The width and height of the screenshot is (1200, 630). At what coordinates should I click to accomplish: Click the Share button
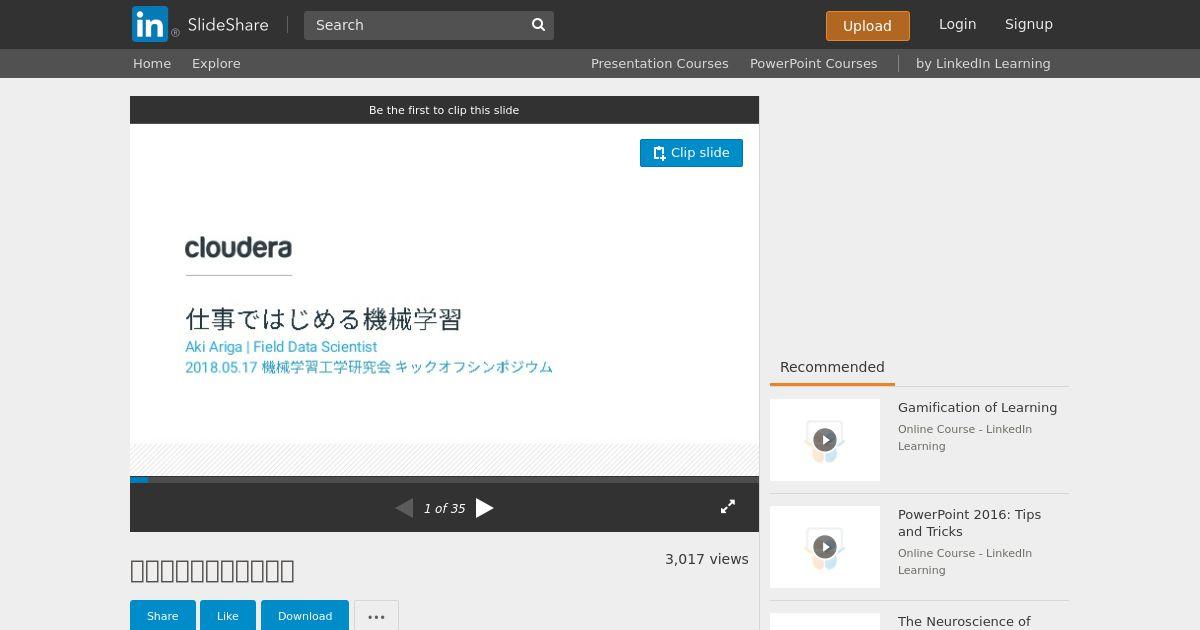click(162, 616)
